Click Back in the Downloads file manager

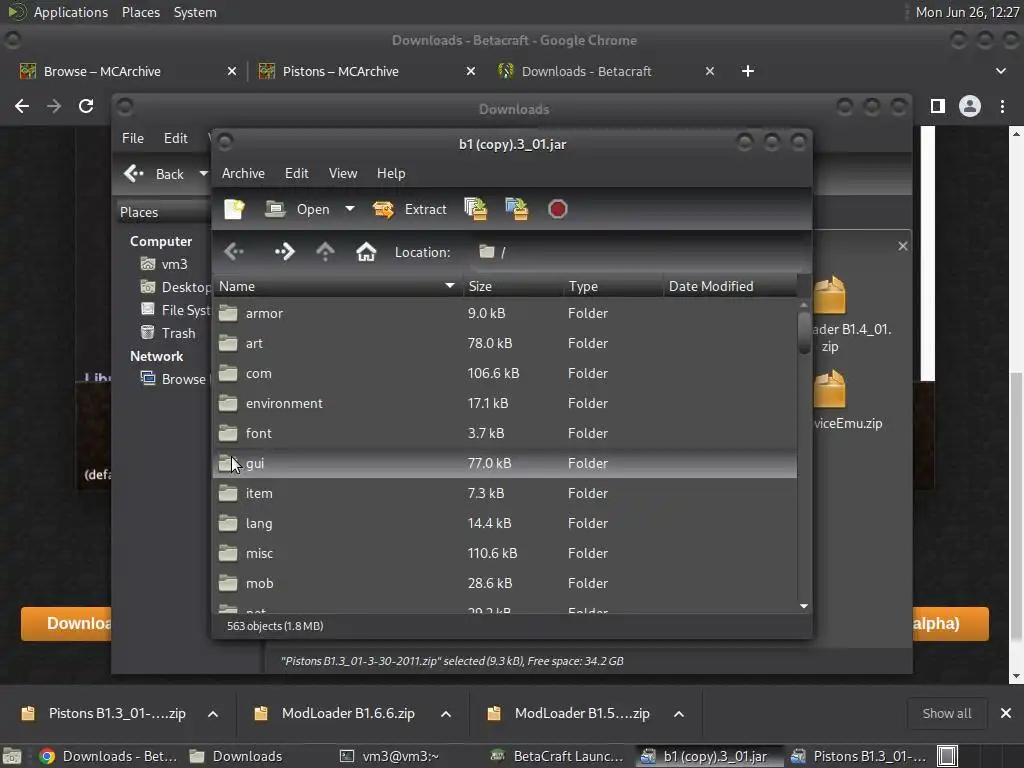pyautogui.click(x=154, y=174)
